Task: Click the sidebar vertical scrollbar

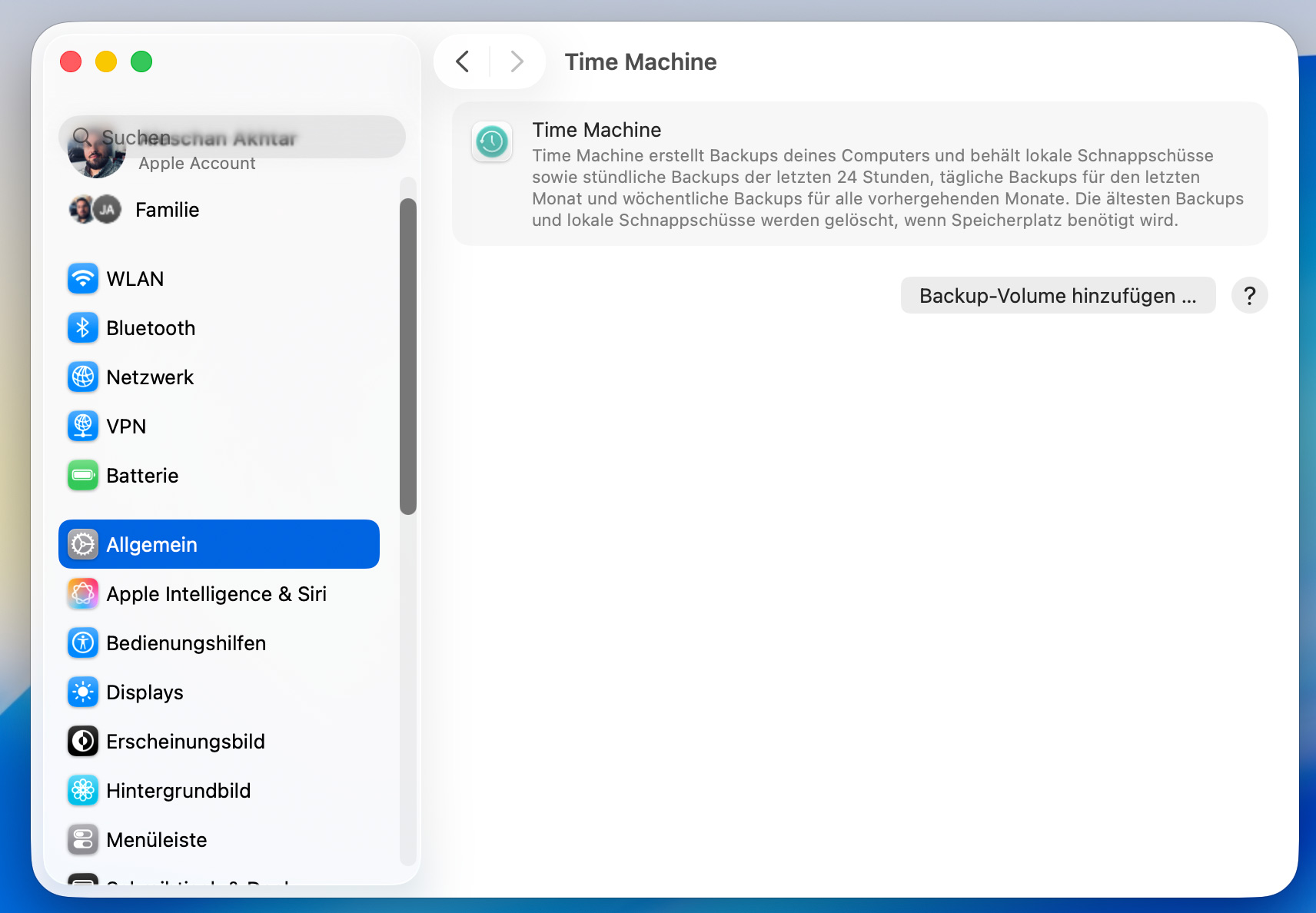Action: [x=408, y=357]
